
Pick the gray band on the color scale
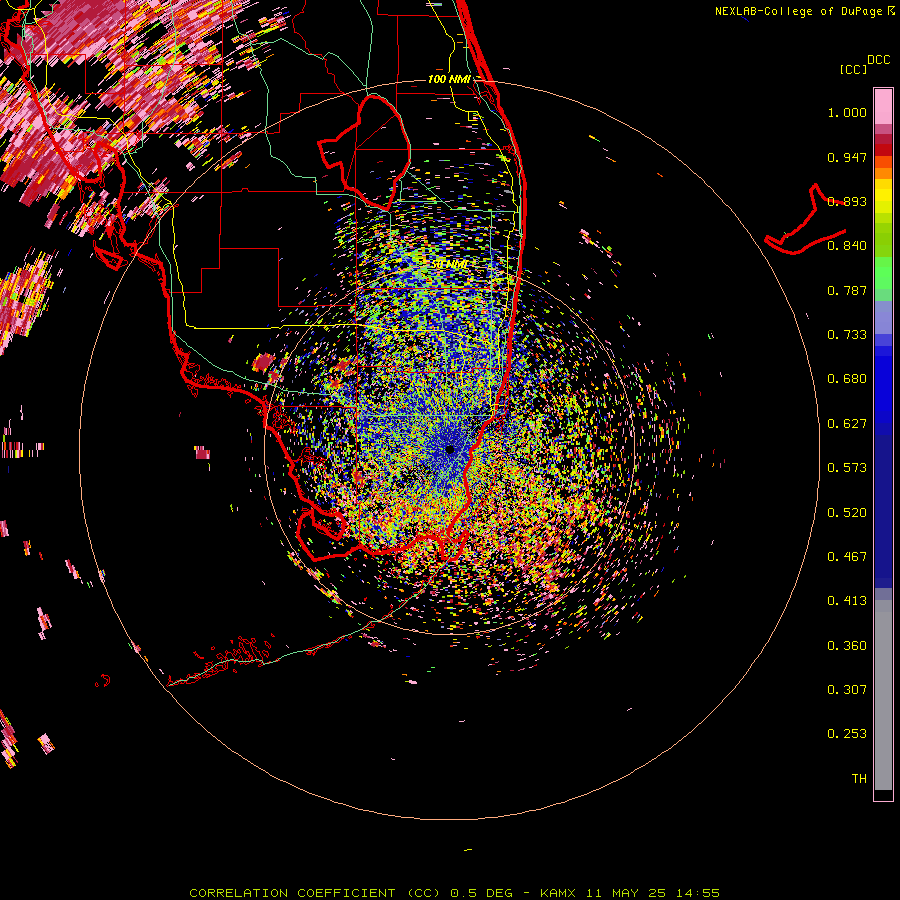point(883,695)
